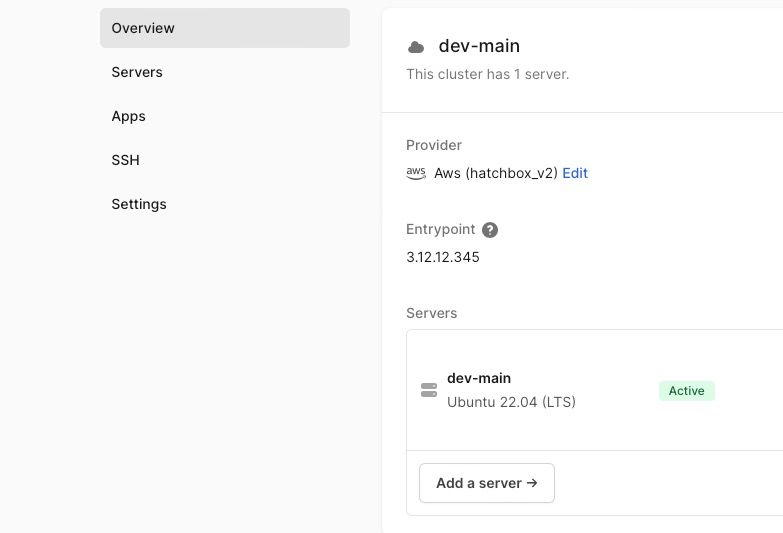
Task: Click the Entrypoint label
Action: [440, 229]
